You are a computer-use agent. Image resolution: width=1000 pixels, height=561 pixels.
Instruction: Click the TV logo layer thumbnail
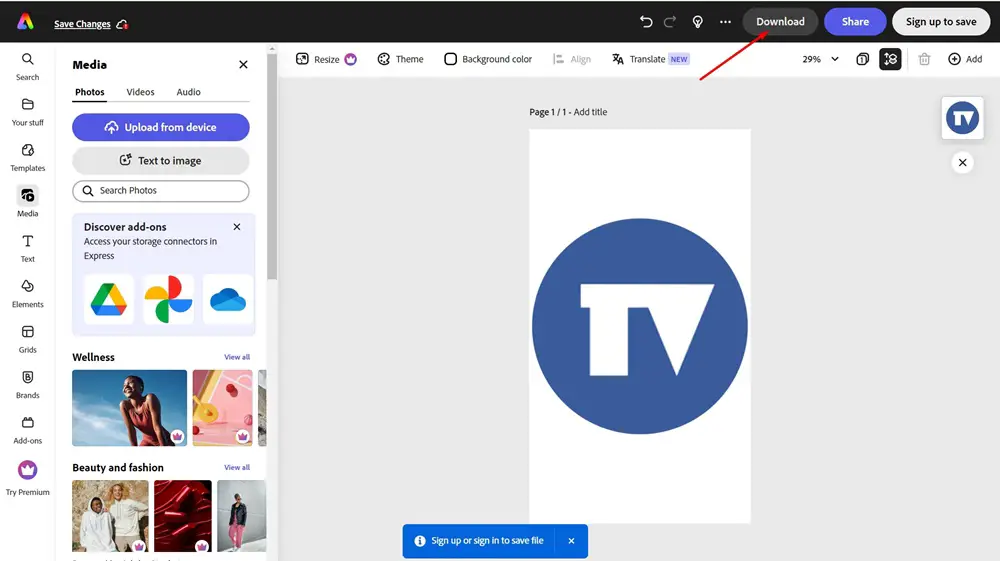[x=962, y=118]
